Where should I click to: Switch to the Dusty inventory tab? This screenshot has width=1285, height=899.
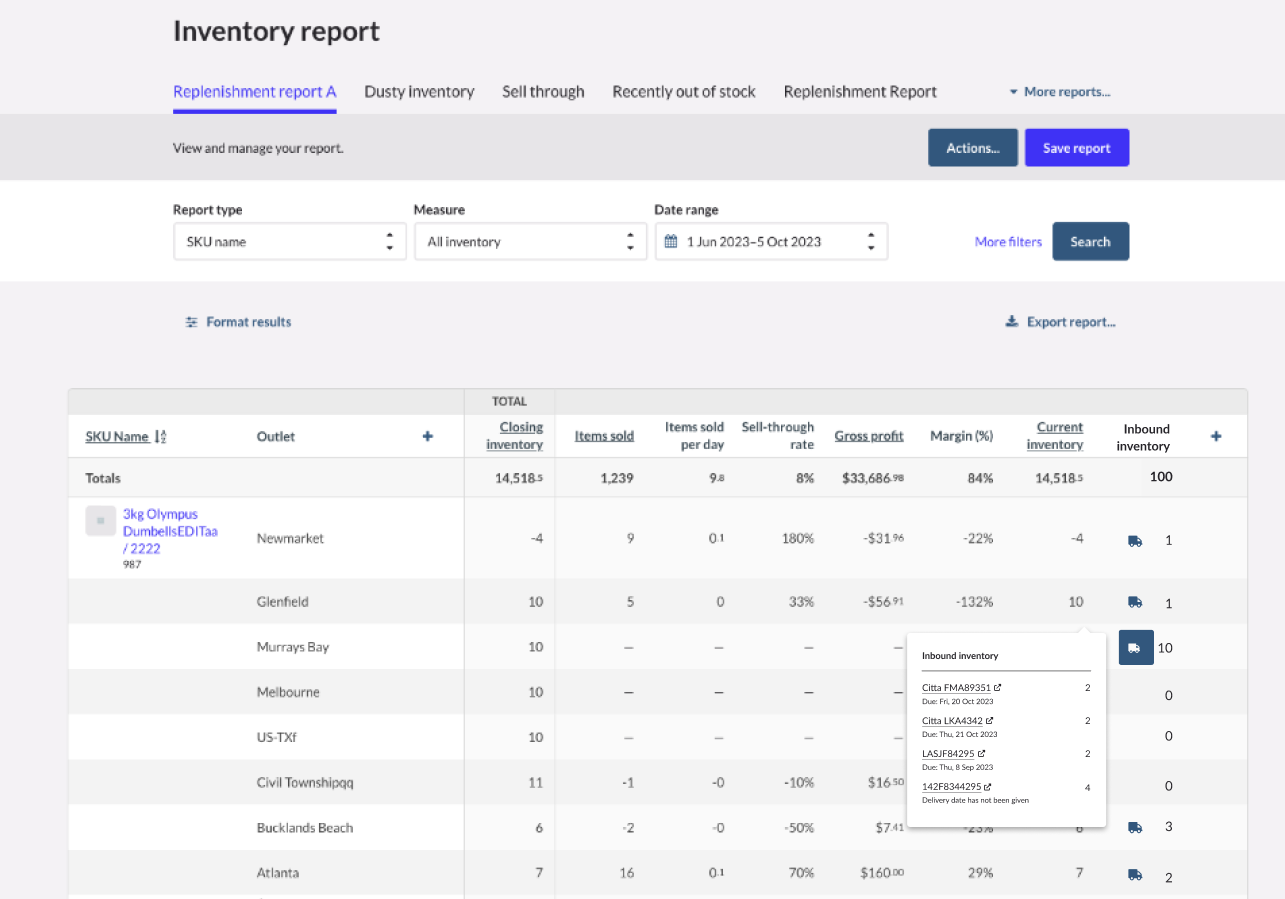click(419, 91)
